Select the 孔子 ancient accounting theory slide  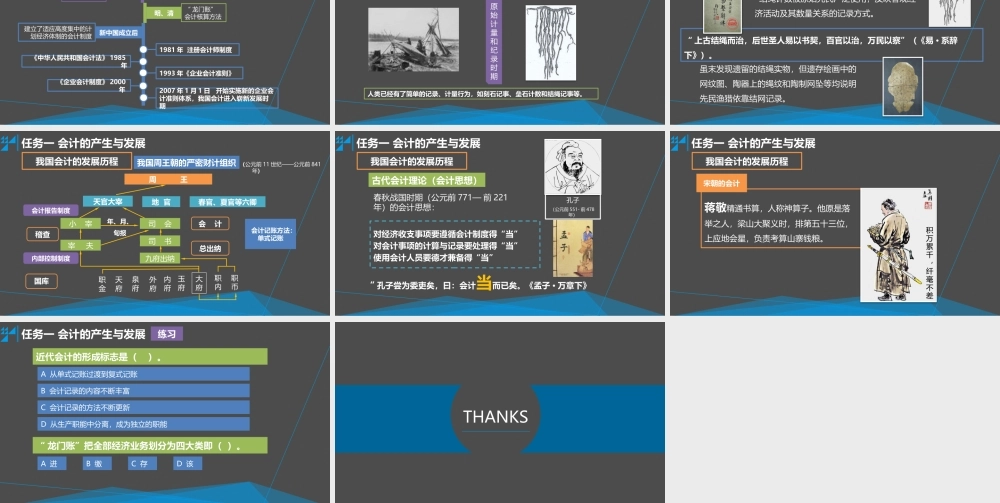500,223
